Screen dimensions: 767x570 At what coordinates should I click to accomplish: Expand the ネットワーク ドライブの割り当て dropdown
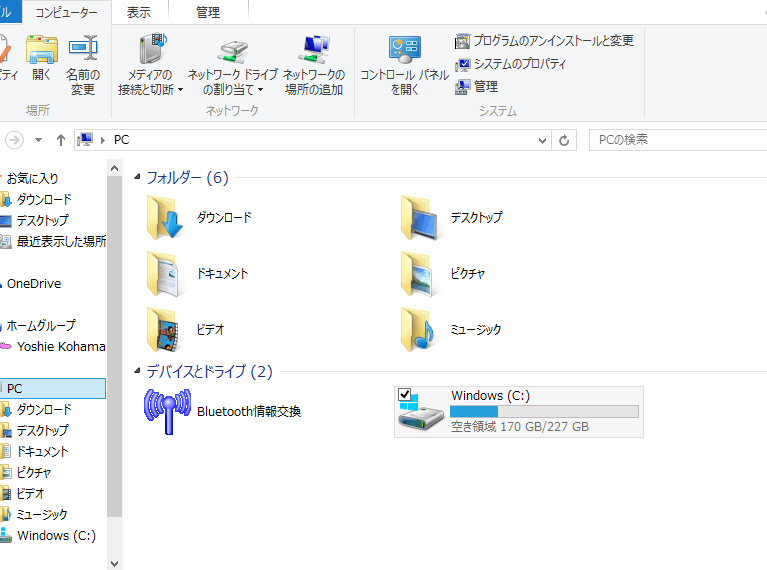click(x=260, y=90)
